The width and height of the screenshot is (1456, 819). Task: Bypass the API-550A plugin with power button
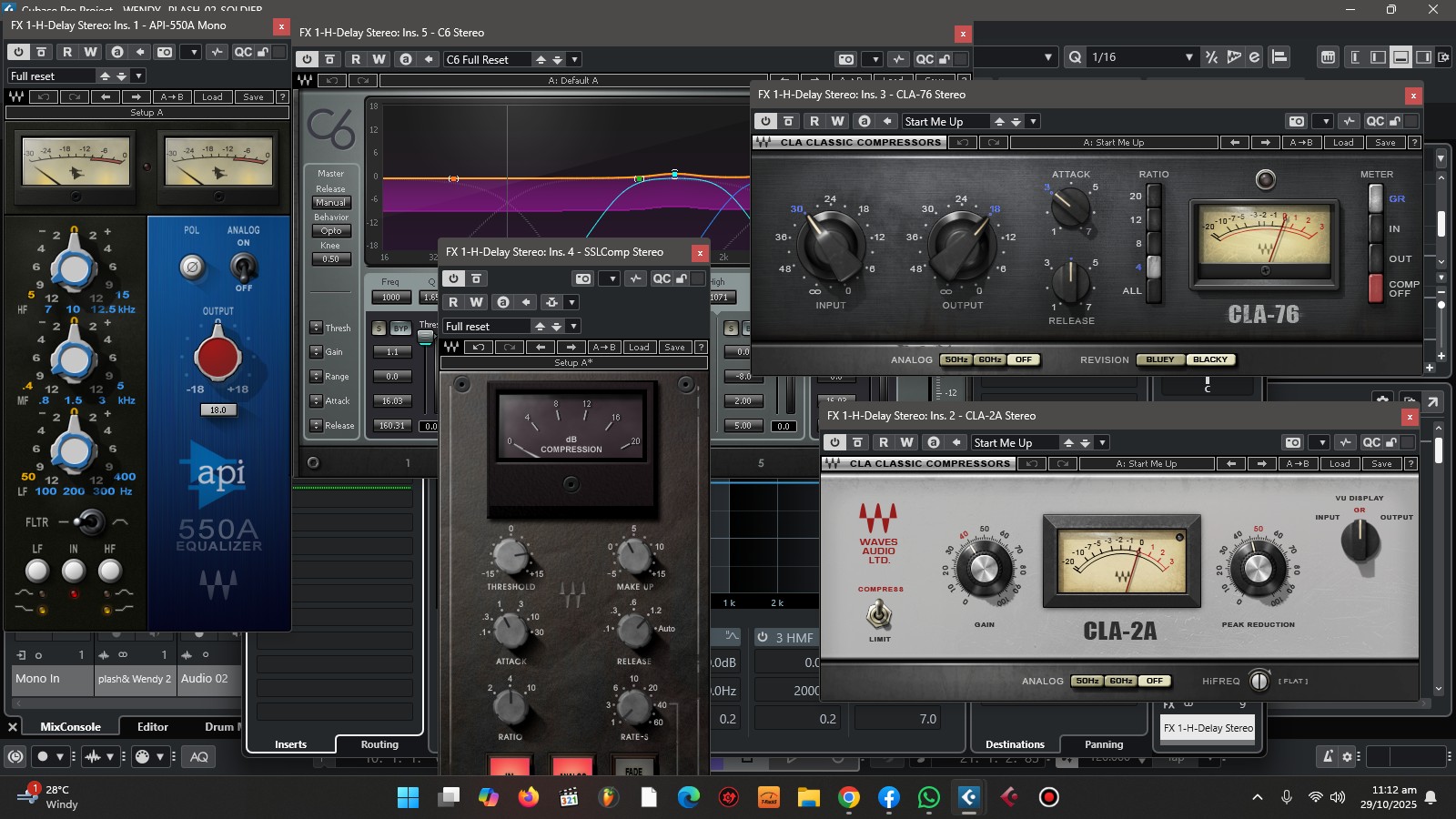coord(18,52)
